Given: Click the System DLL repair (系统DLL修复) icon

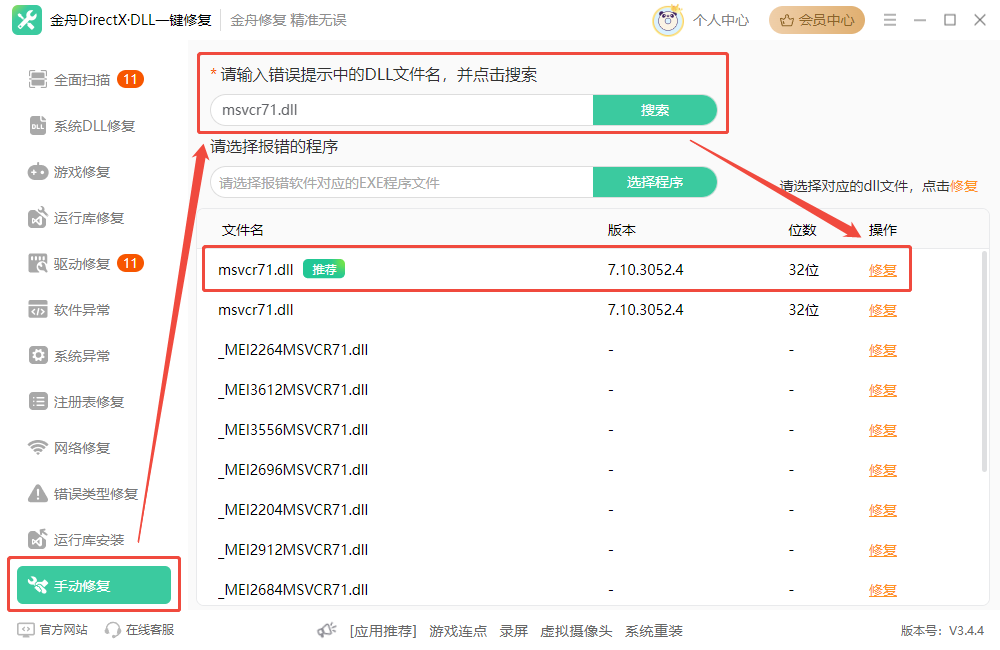Looking at the screenshot, I should (38, 126).
